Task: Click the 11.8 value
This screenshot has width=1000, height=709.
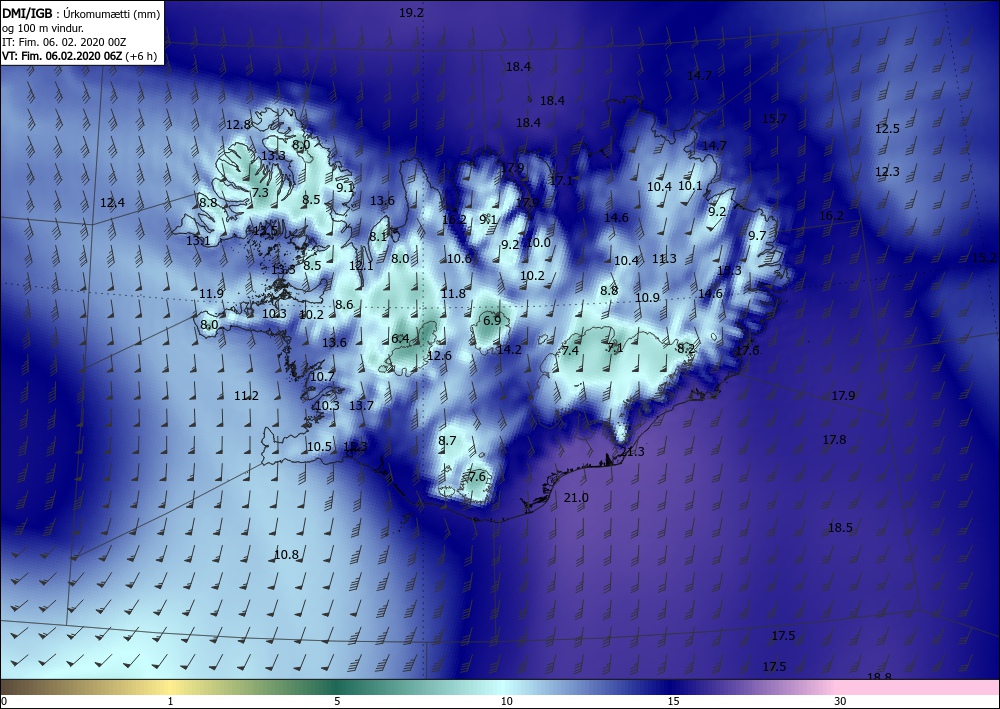Action: (x=453, y=294)
